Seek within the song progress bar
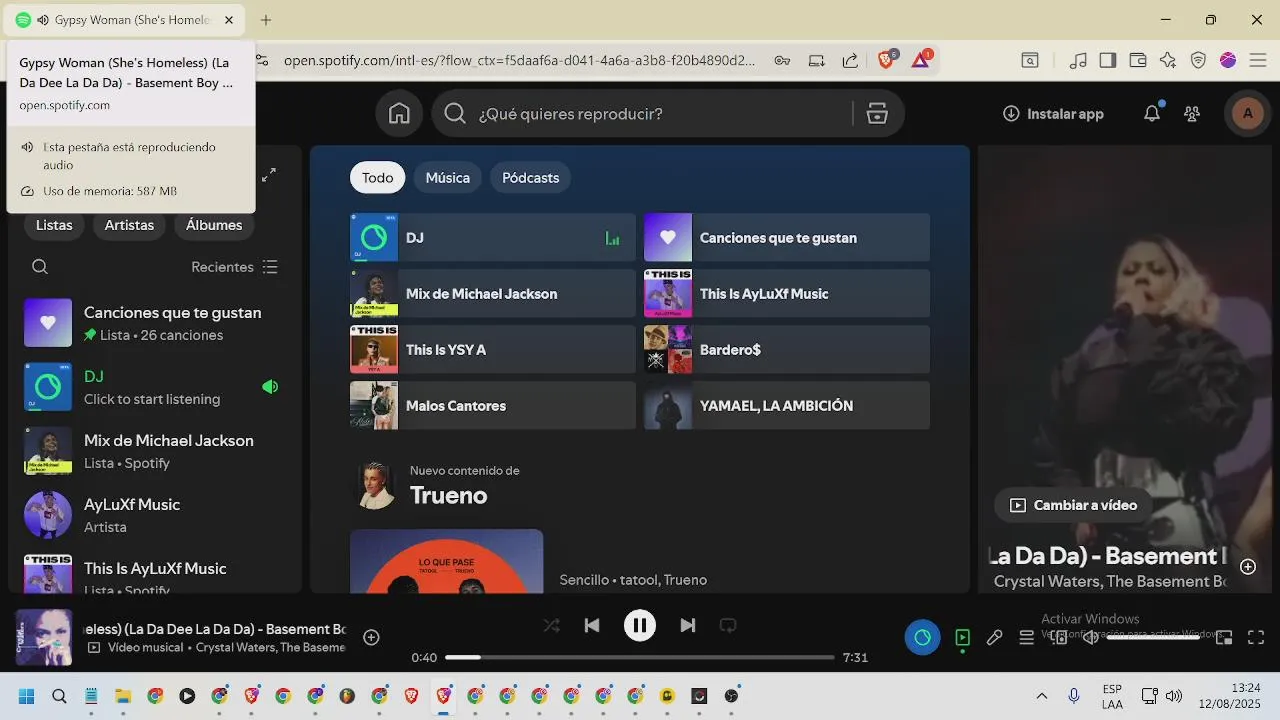The width and height of the screenshot is (1280, 720). click(x=640, y=658)
